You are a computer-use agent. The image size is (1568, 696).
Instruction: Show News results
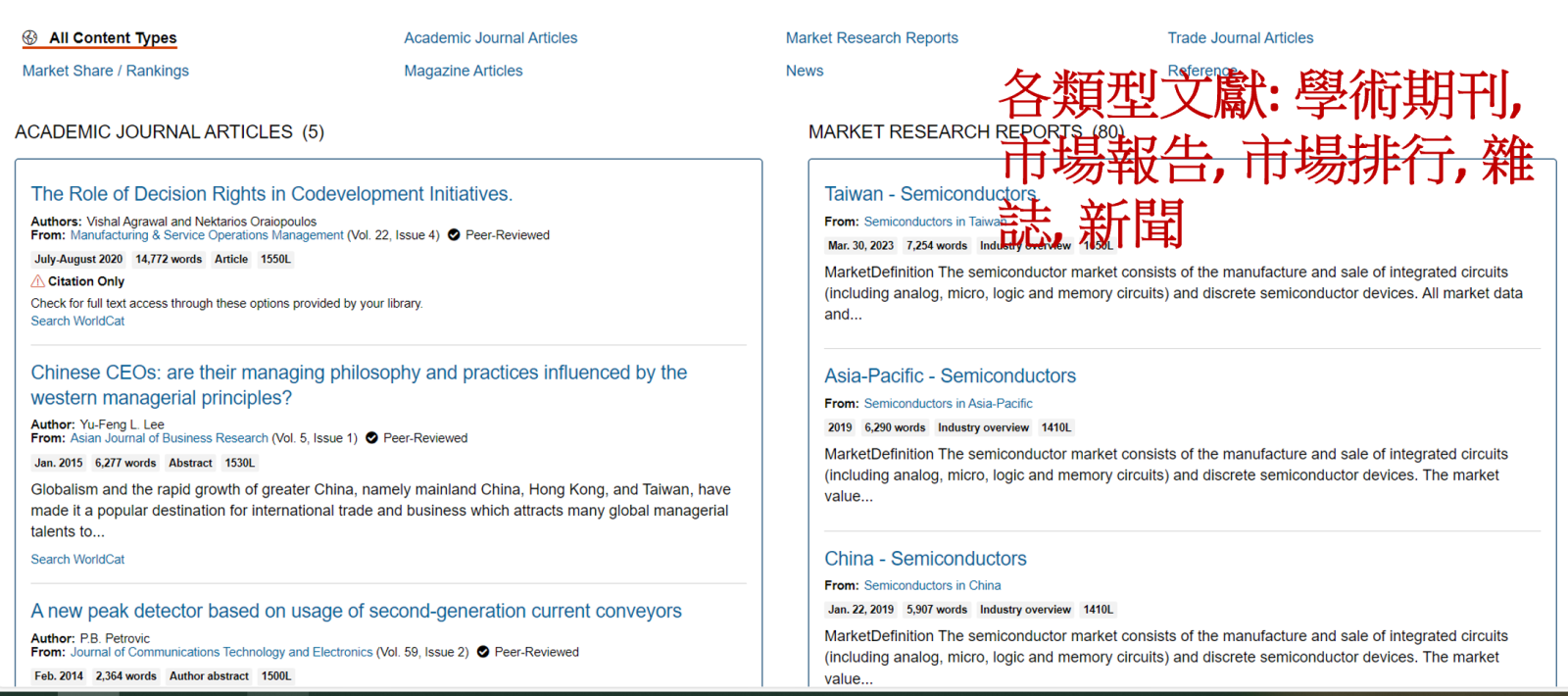(x=804, y=71)
